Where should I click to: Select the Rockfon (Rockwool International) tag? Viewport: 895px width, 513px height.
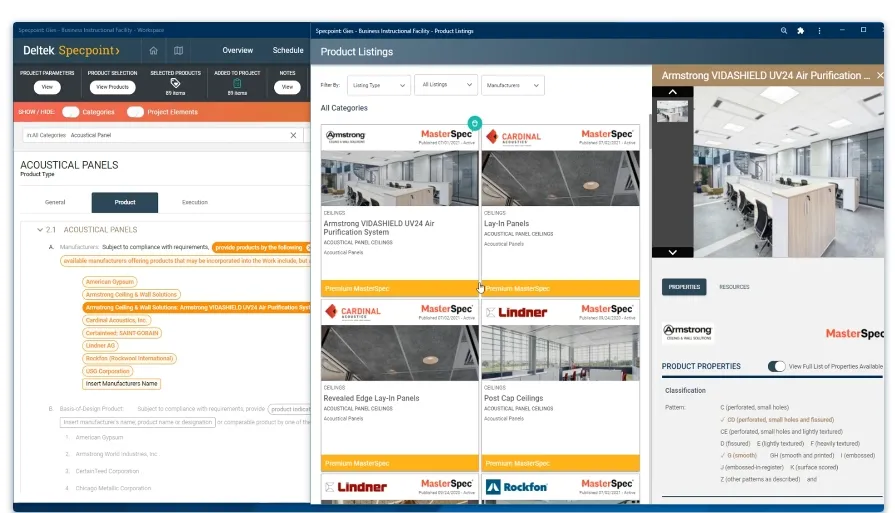click(x=129, y=358)
